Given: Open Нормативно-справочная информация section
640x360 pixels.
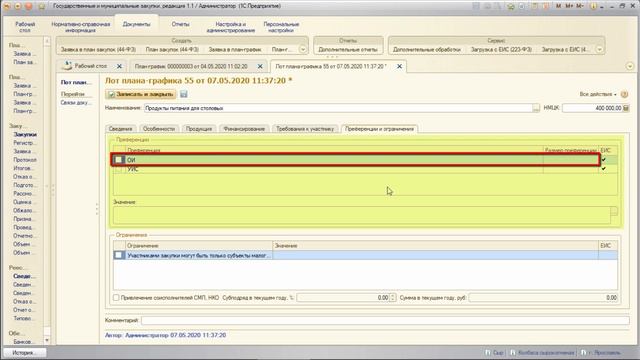Looking at the screenshot, I should [80, 27].
